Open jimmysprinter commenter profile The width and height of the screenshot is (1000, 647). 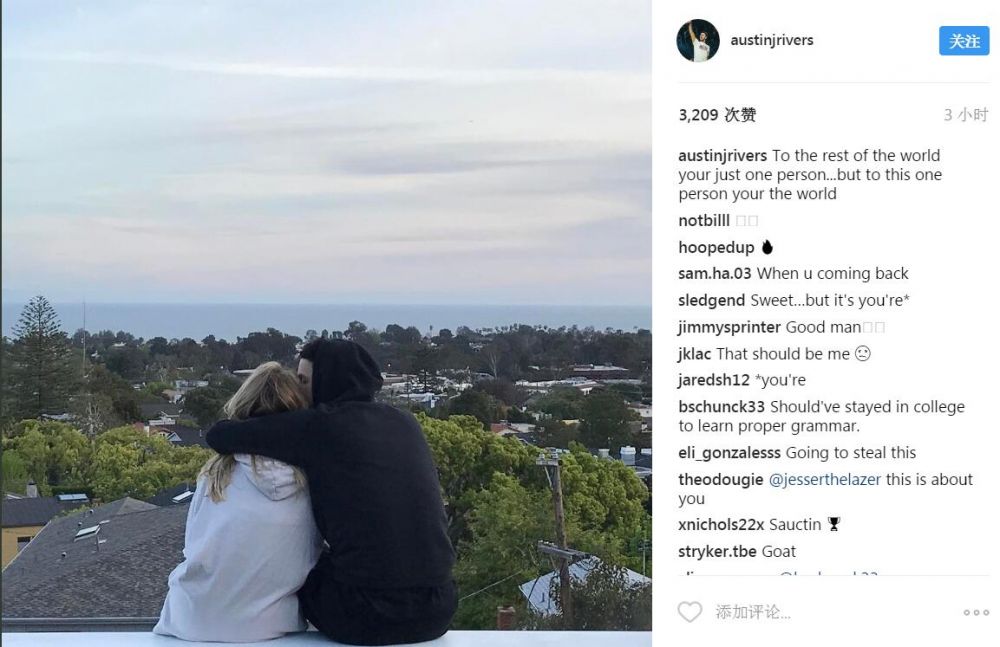pyautogui.click(x=729, y=327)
